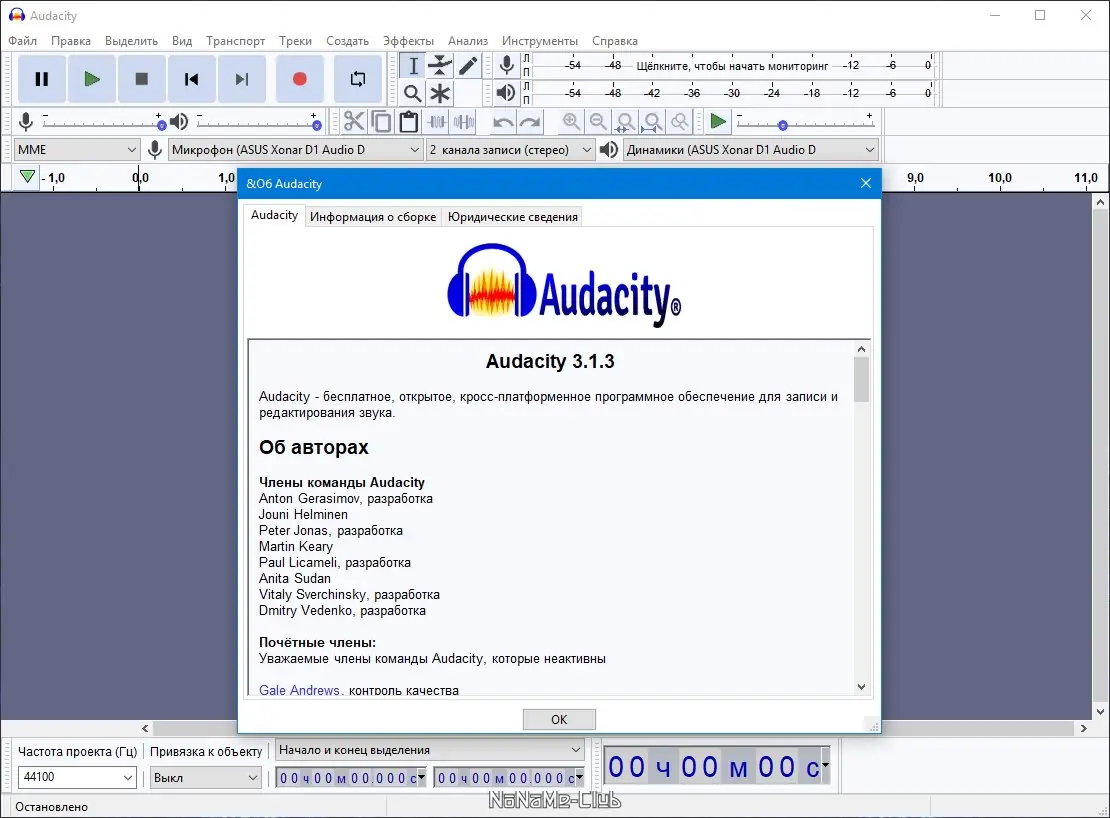This screenshot has width=1110, height=818.
Task: Open the Эффекты menu
Action: [408, 41]
